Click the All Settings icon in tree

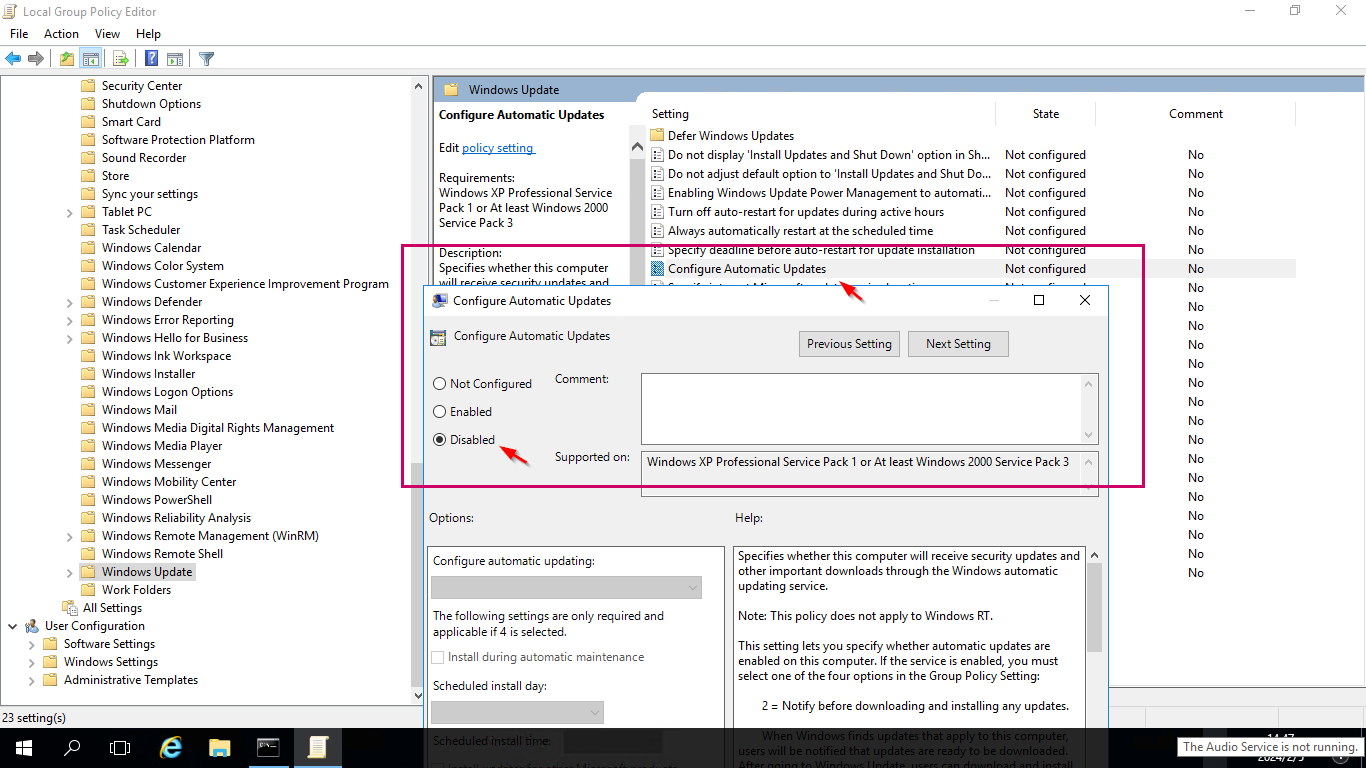tap(69, 608)
